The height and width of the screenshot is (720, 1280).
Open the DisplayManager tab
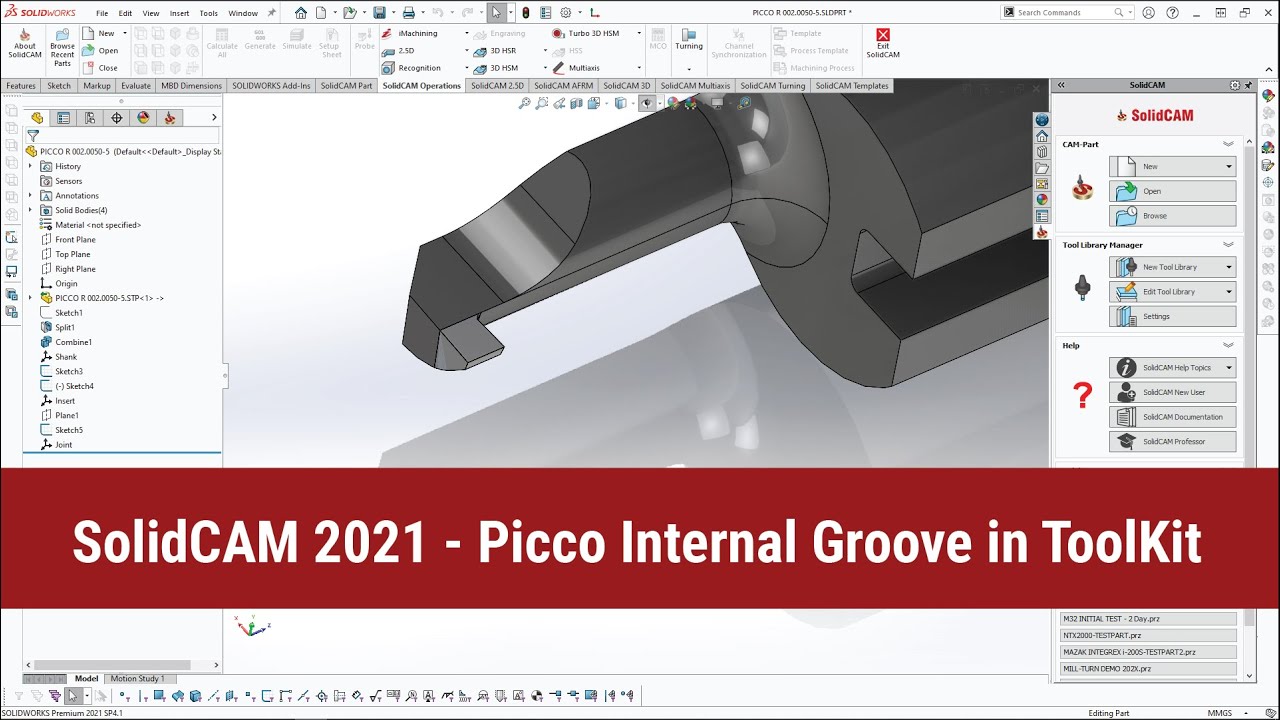click(x=143, y=117)
